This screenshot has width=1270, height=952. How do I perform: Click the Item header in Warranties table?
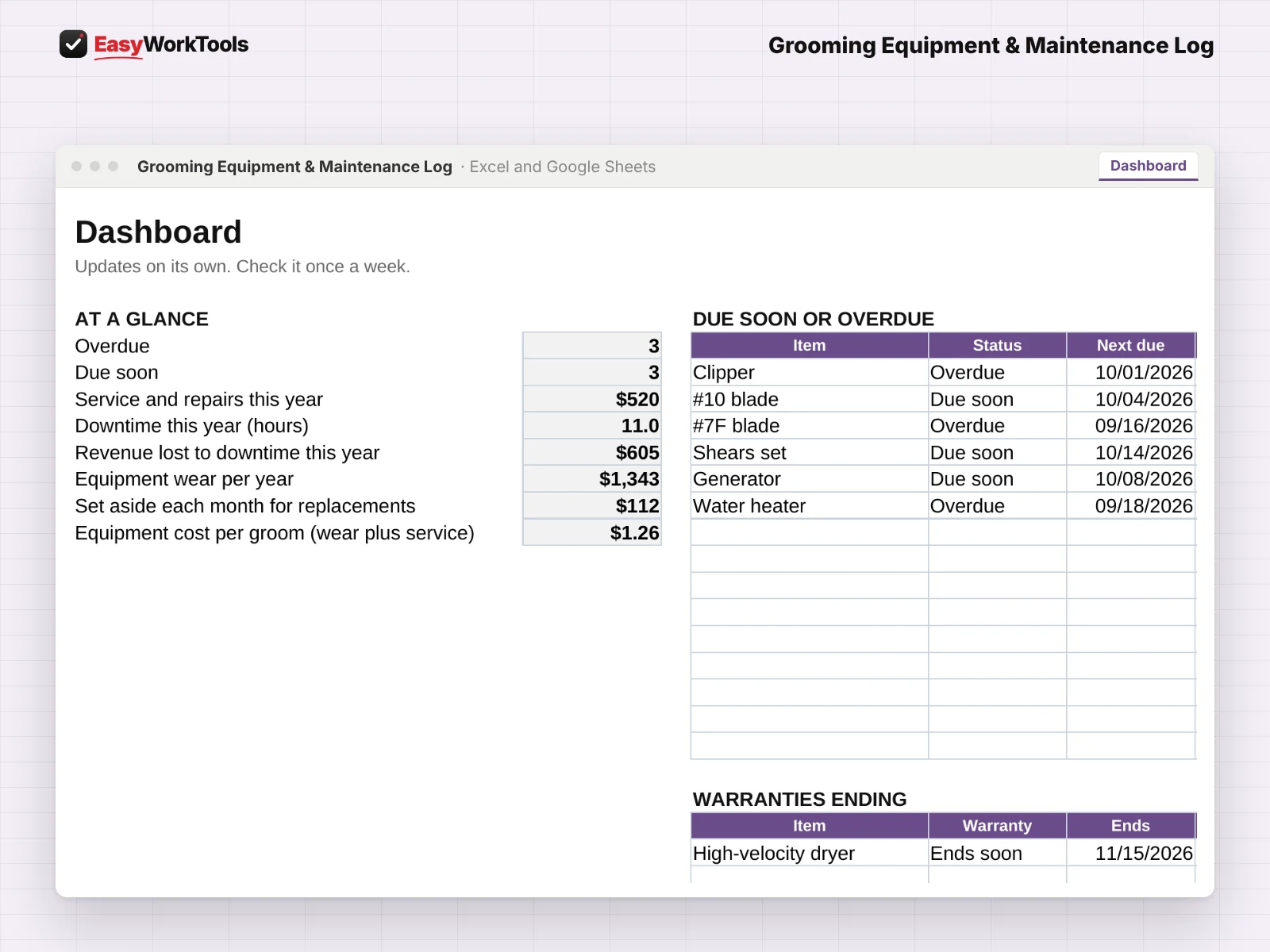(809, 826)
